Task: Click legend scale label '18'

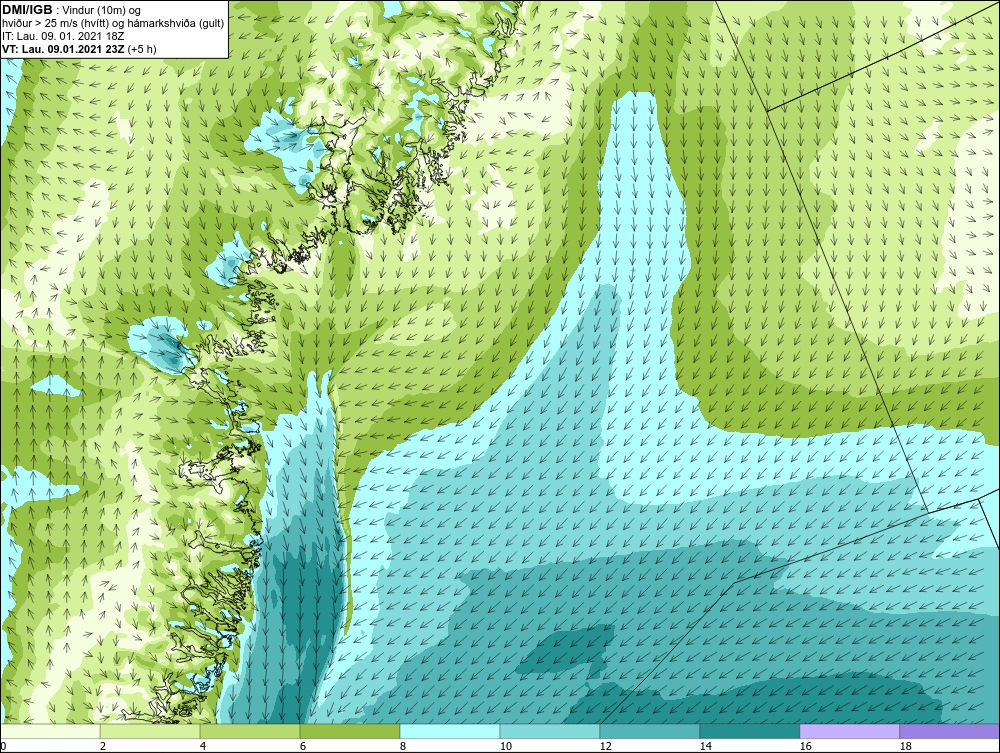Action: (x=905, y=746)
